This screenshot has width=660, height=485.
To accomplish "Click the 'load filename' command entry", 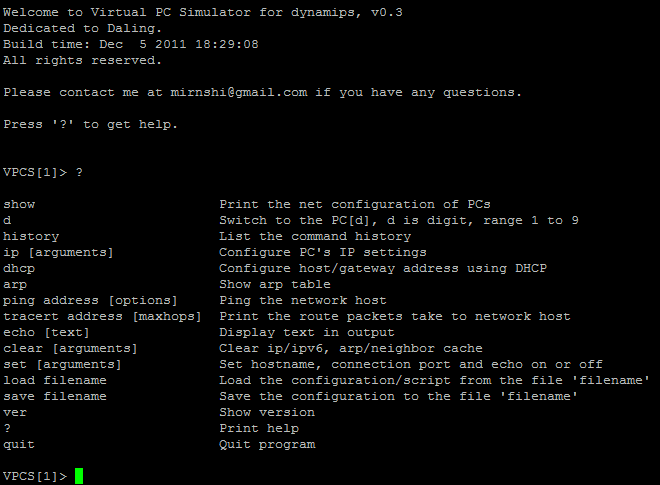I will [55, 380].
